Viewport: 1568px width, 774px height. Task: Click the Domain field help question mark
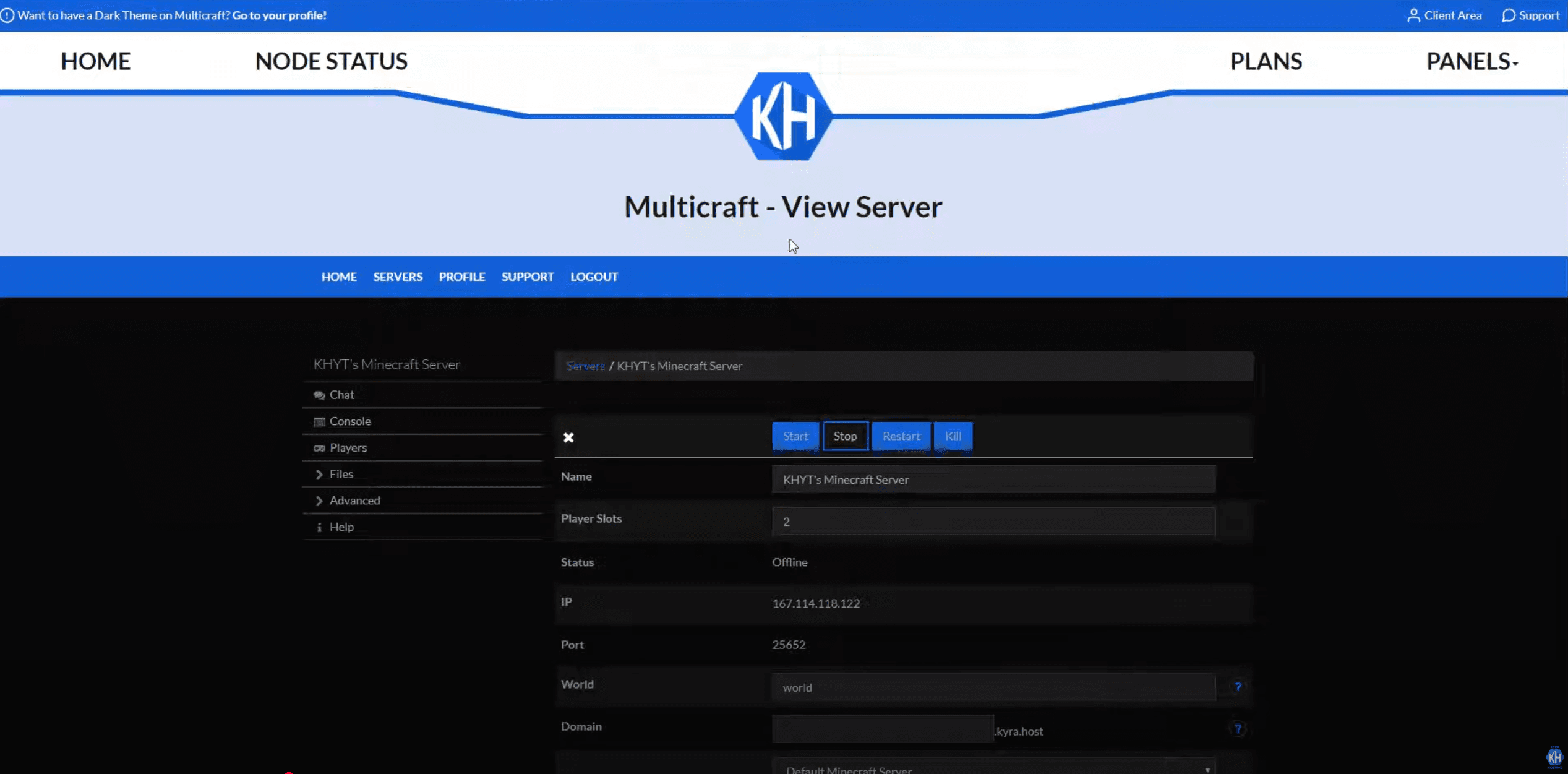1238,729
